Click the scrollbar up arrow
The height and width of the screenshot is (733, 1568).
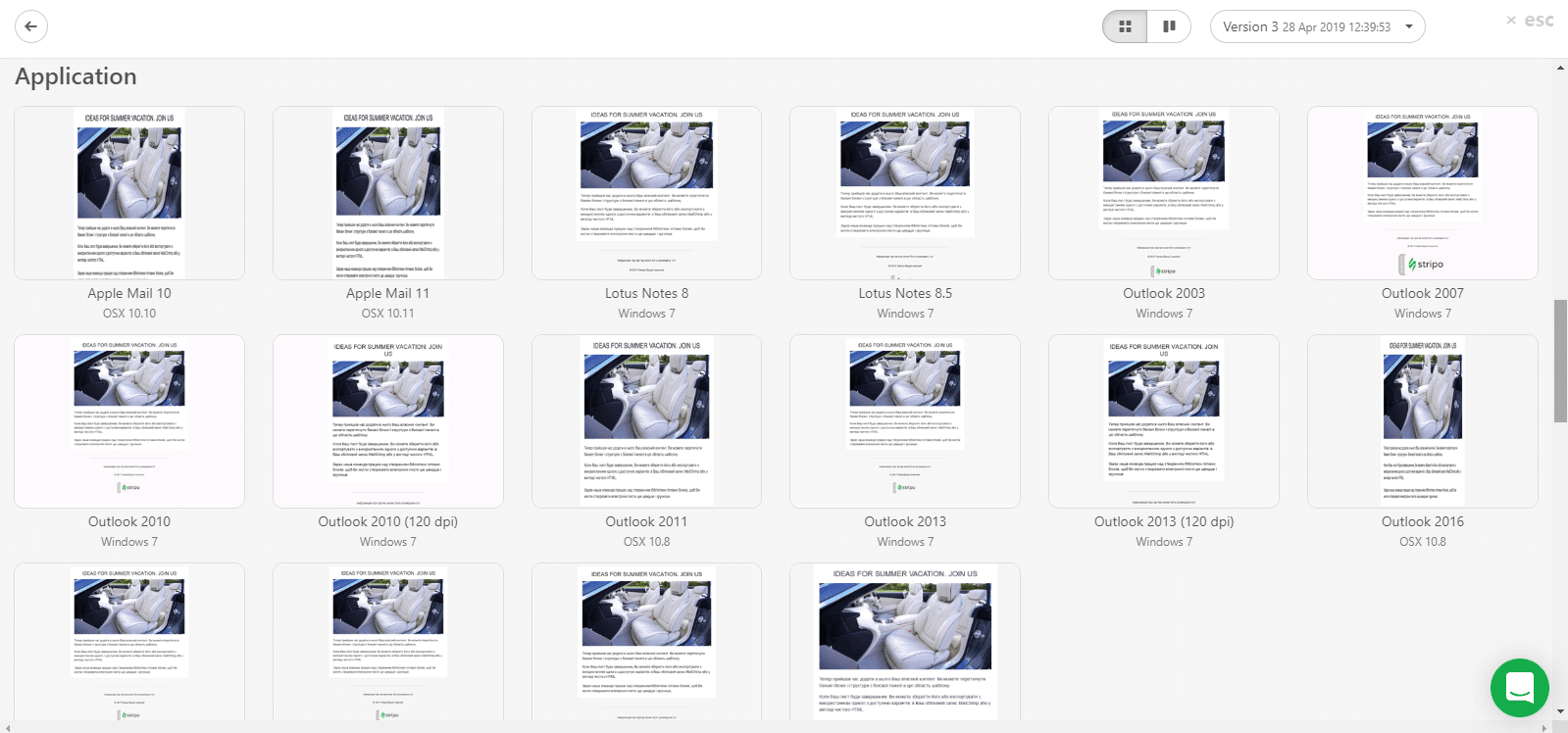[x=1560, y=68]
